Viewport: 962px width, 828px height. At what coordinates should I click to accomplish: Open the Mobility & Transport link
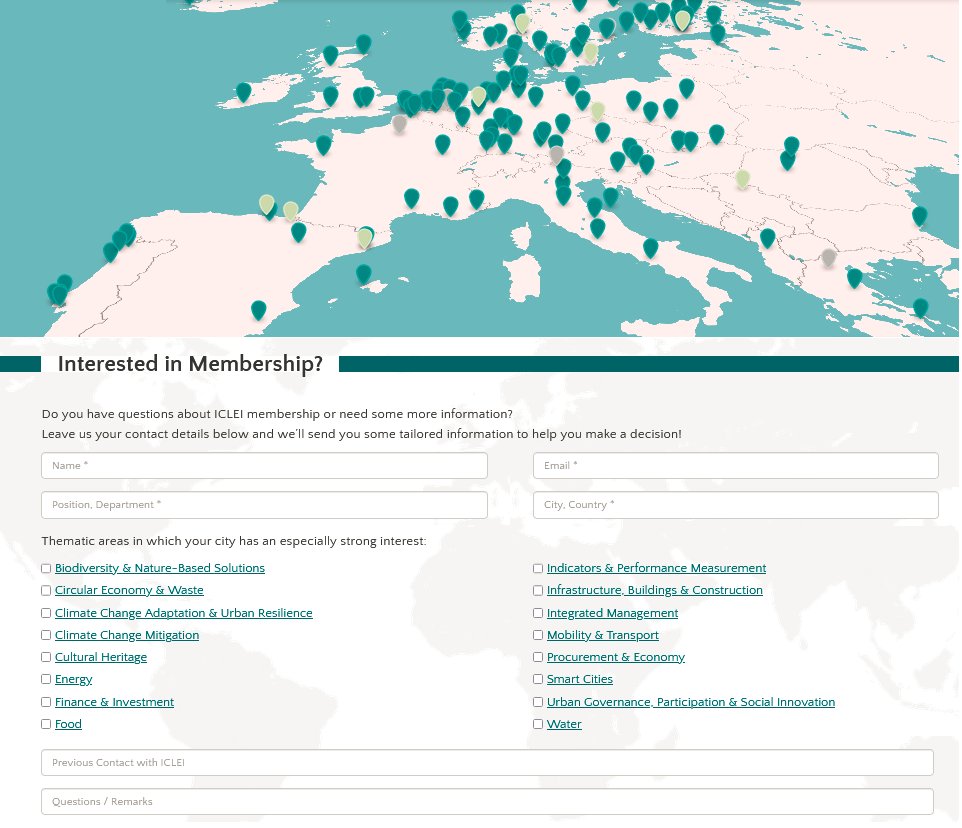pos(602,635)
